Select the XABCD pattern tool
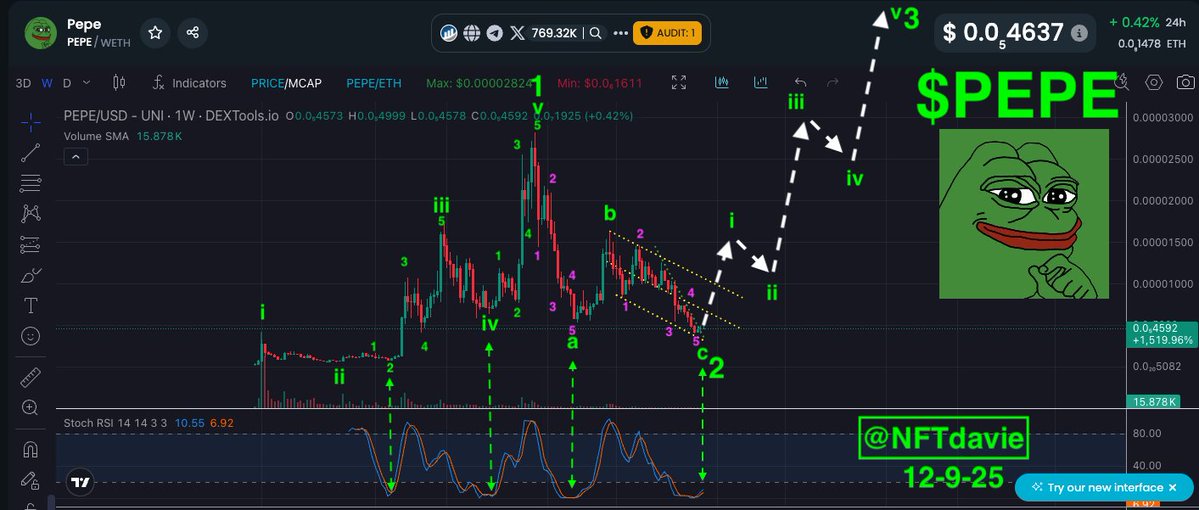 pos(31,213)
